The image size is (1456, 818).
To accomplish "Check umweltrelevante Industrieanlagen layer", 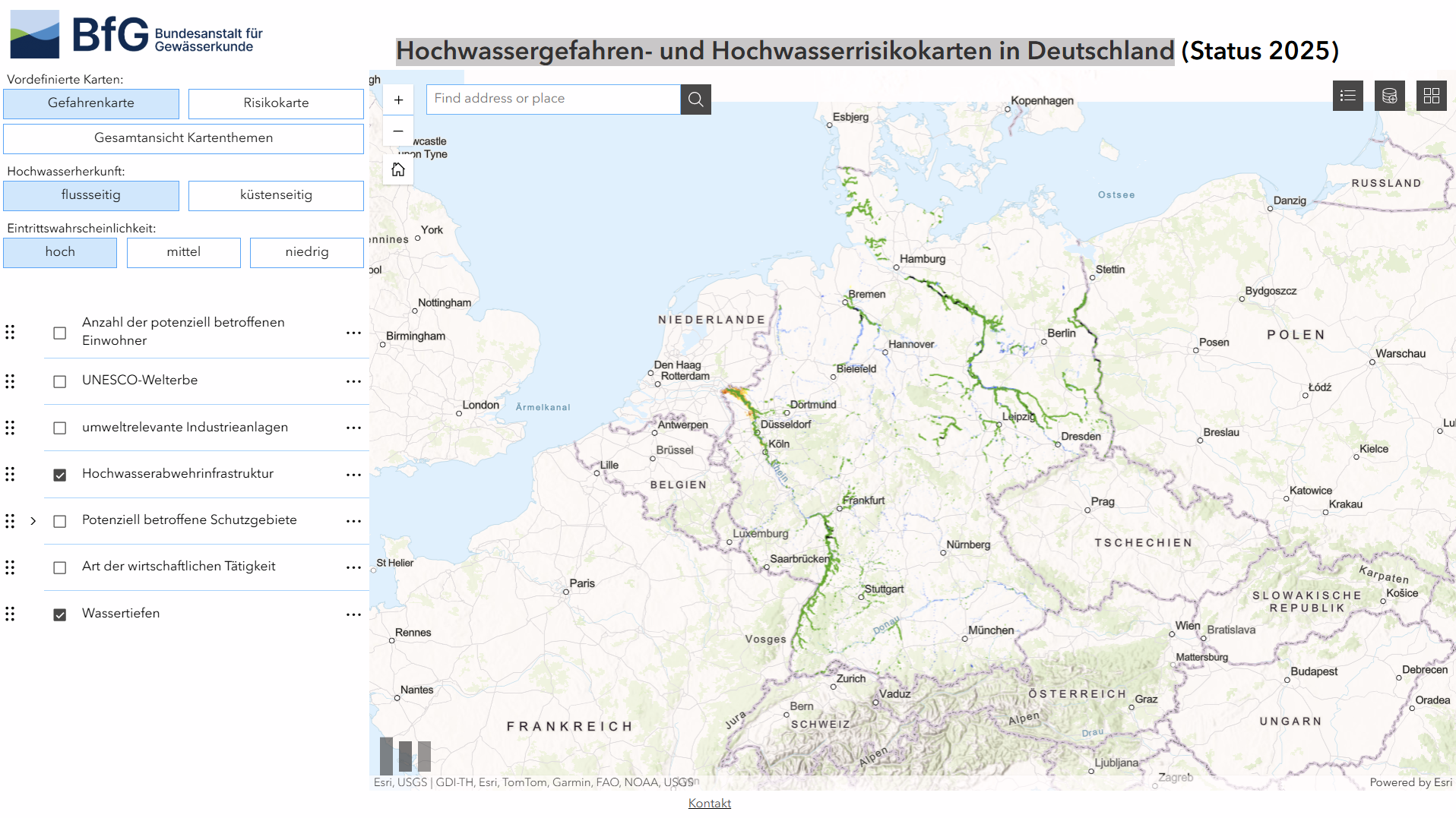I will click(x=59, y=428).
